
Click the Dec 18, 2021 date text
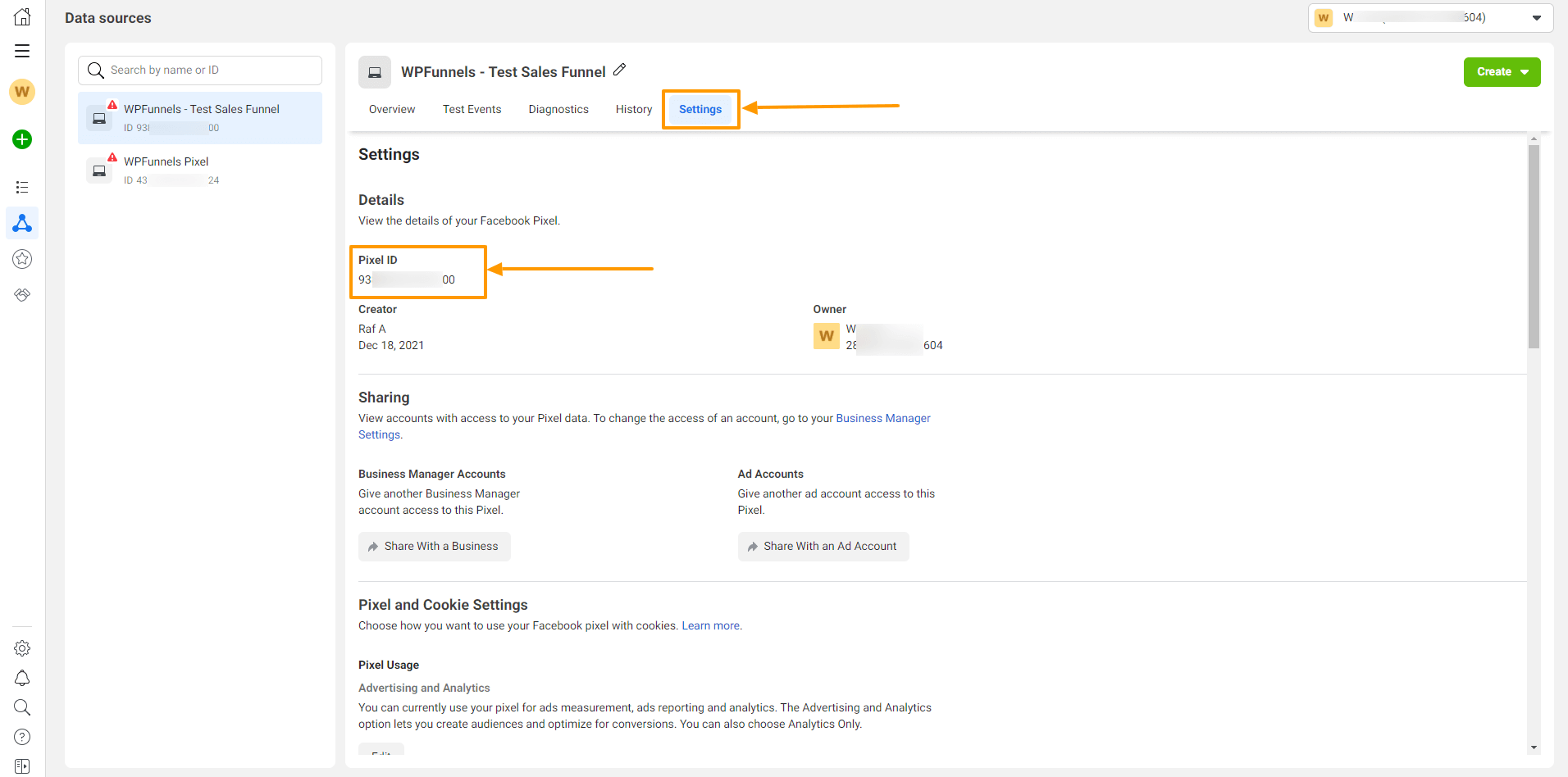point(391,345)
